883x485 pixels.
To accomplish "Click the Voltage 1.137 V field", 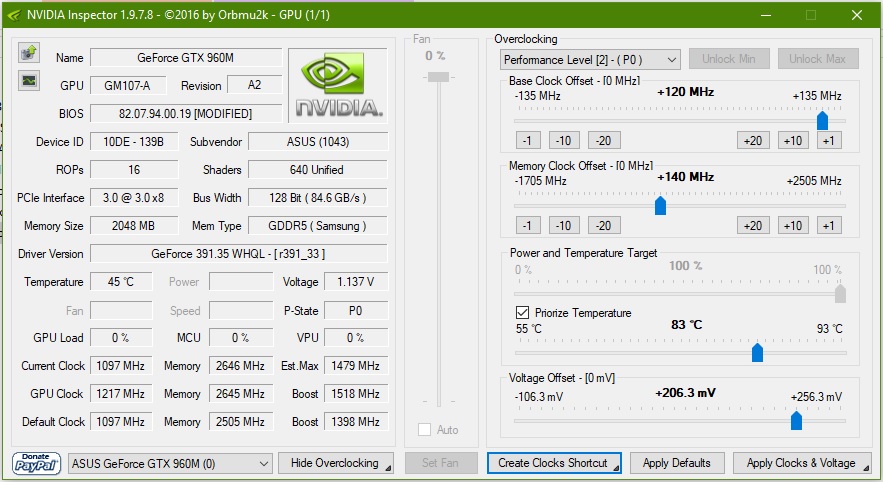I will point(356,282).
